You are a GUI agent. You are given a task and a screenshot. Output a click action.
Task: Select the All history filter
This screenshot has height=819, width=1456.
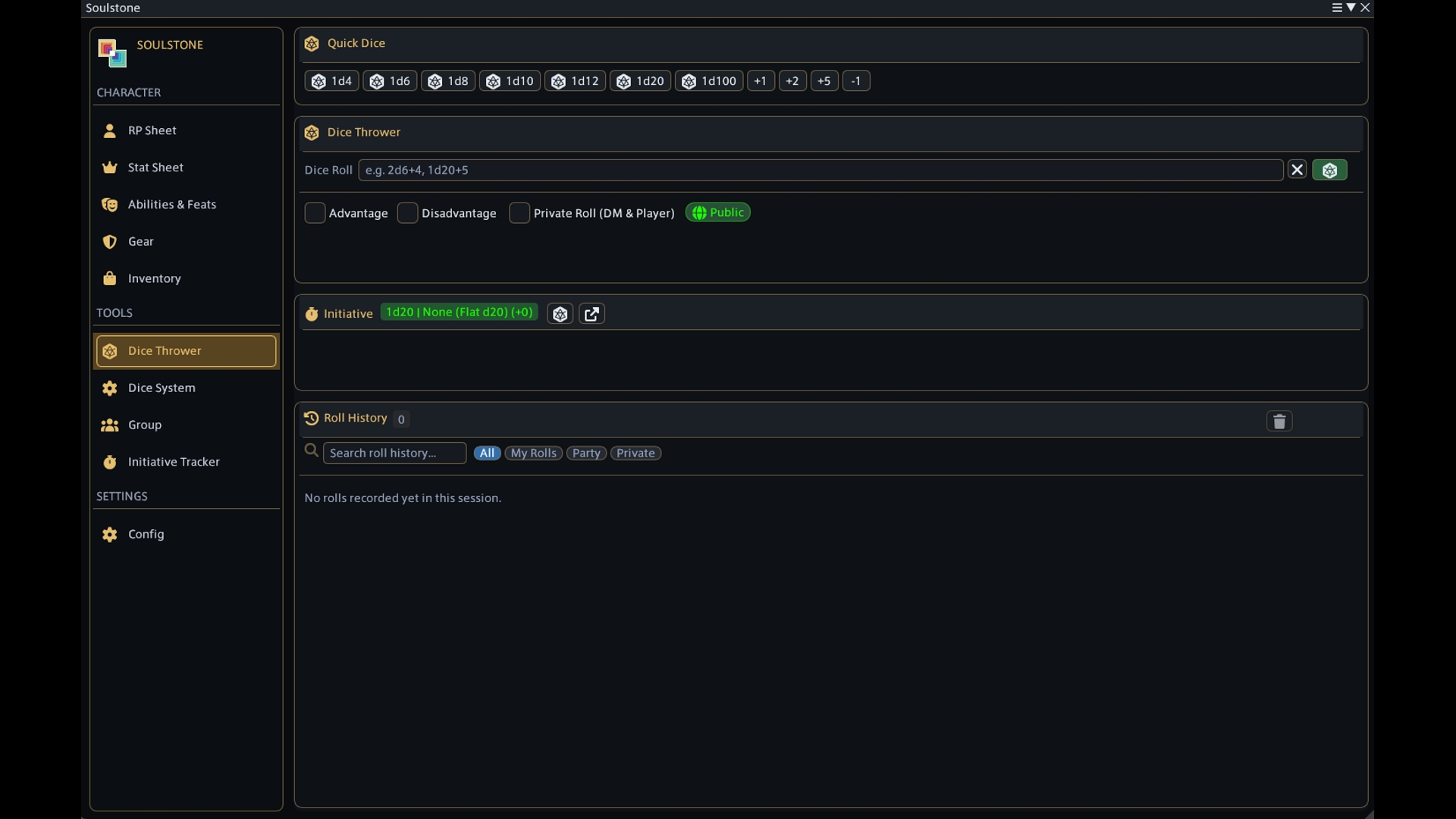487,453
